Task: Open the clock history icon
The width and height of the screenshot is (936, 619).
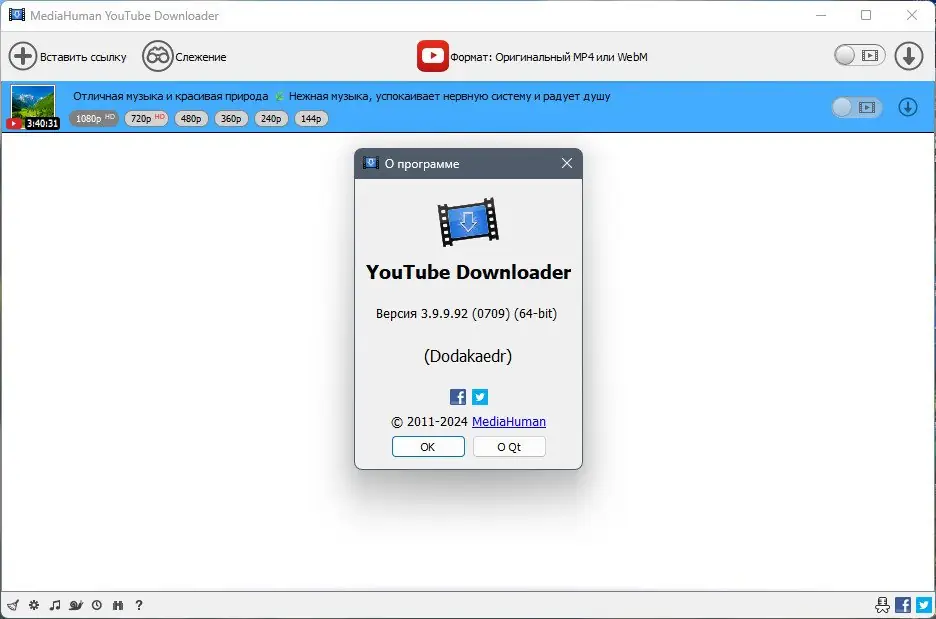Action: tap(97, 605)
